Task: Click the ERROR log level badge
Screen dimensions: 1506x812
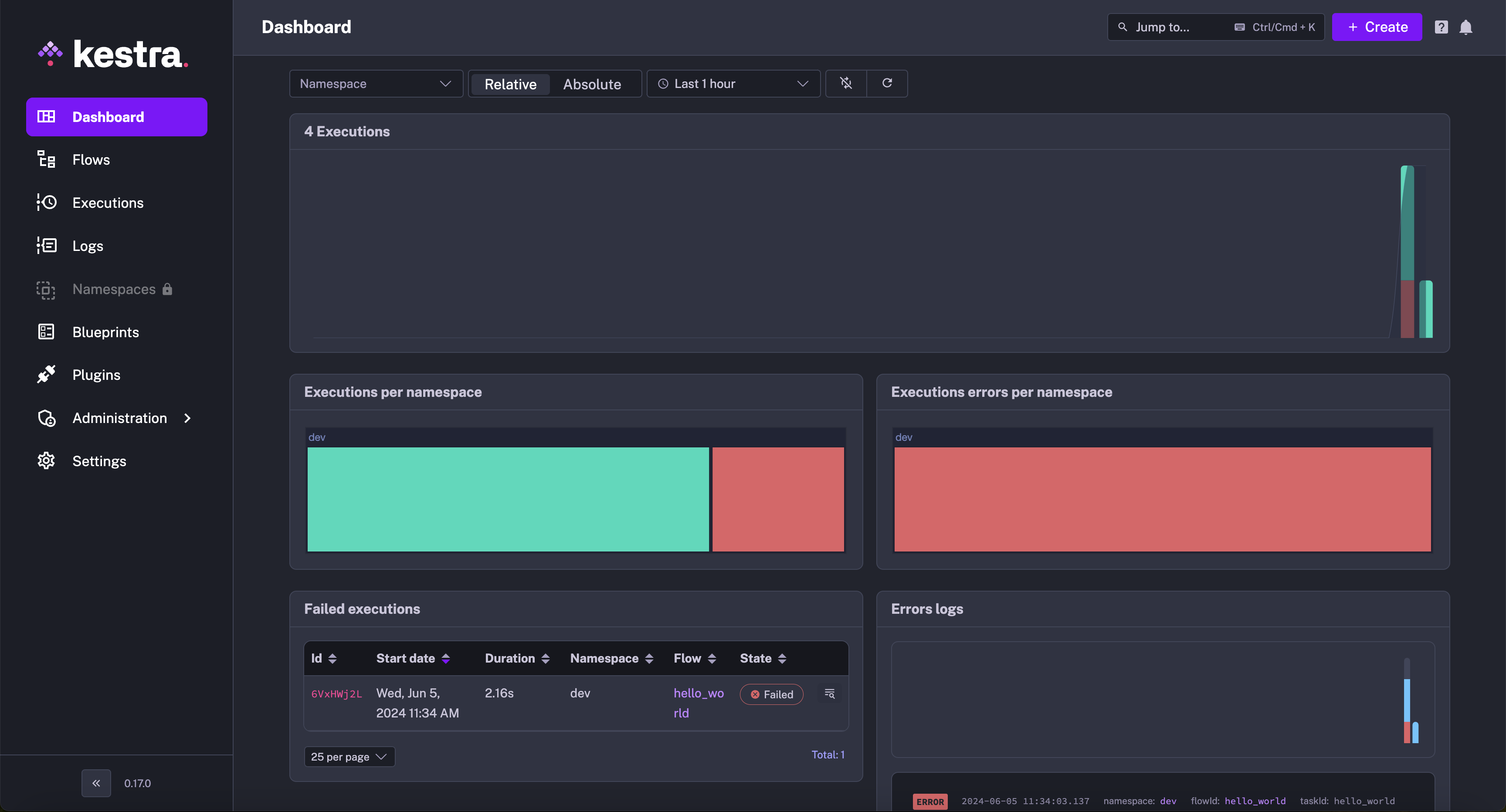Action: (929, 802)
